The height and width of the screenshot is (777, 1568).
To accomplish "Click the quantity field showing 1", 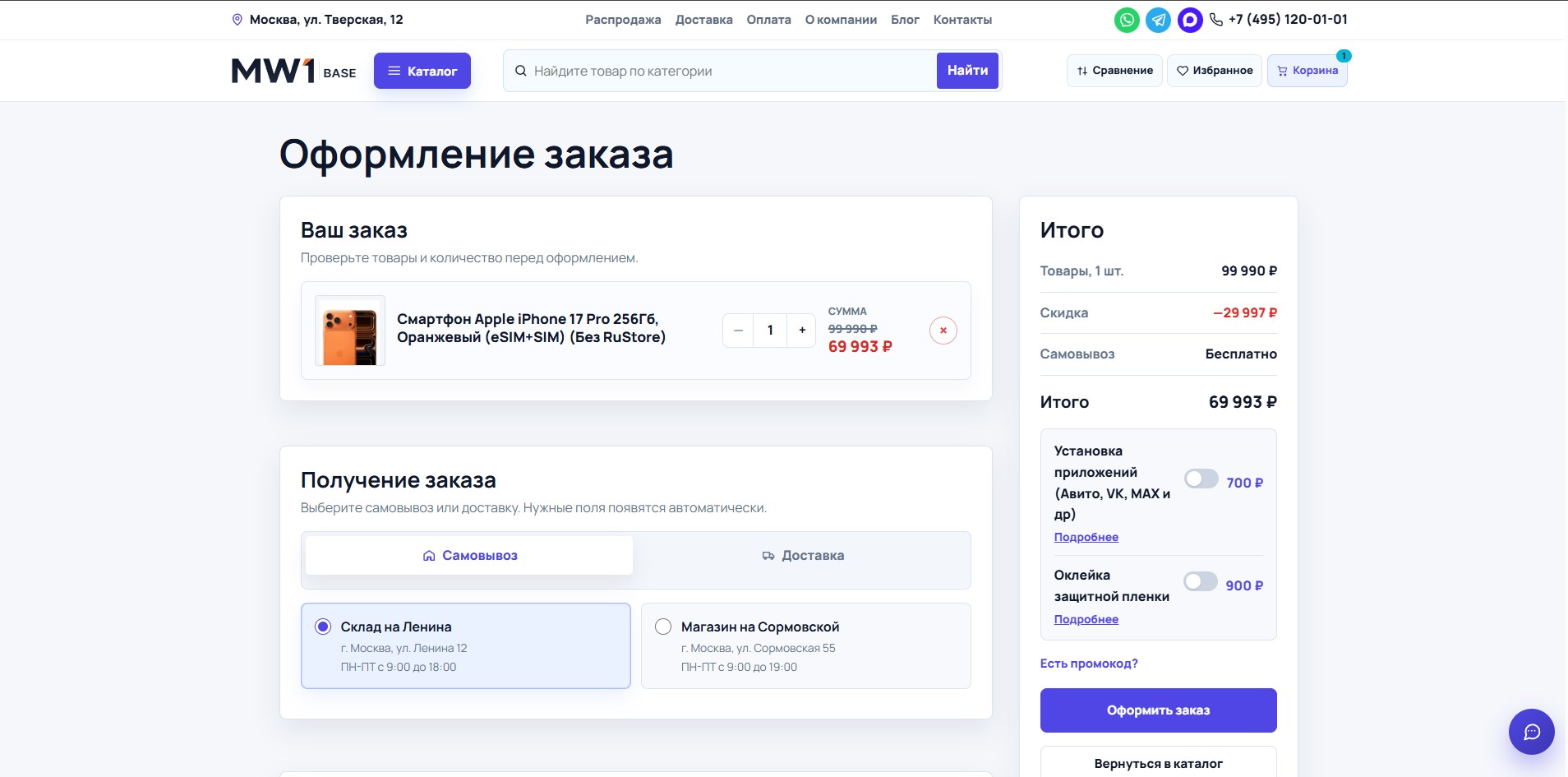I will click(x=770, y=331).
